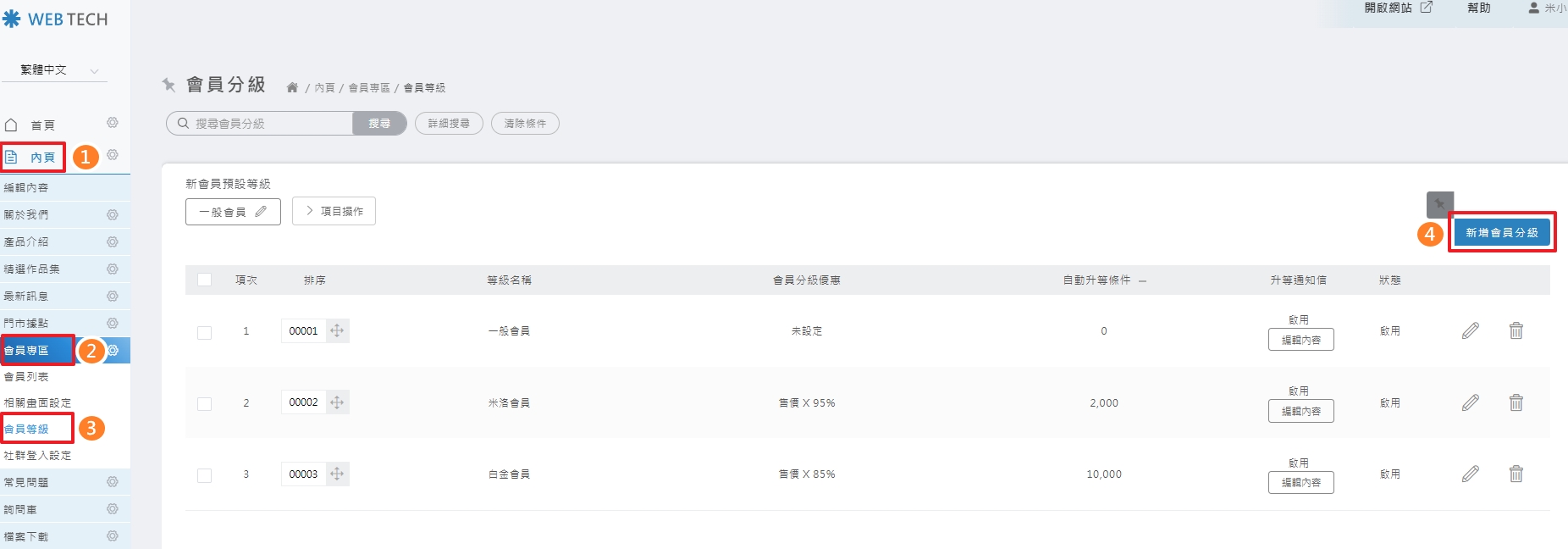Screen dimensions: 1568x549
Task: Click the trash delete icon for 白金會員
Action: point(1516,474)
